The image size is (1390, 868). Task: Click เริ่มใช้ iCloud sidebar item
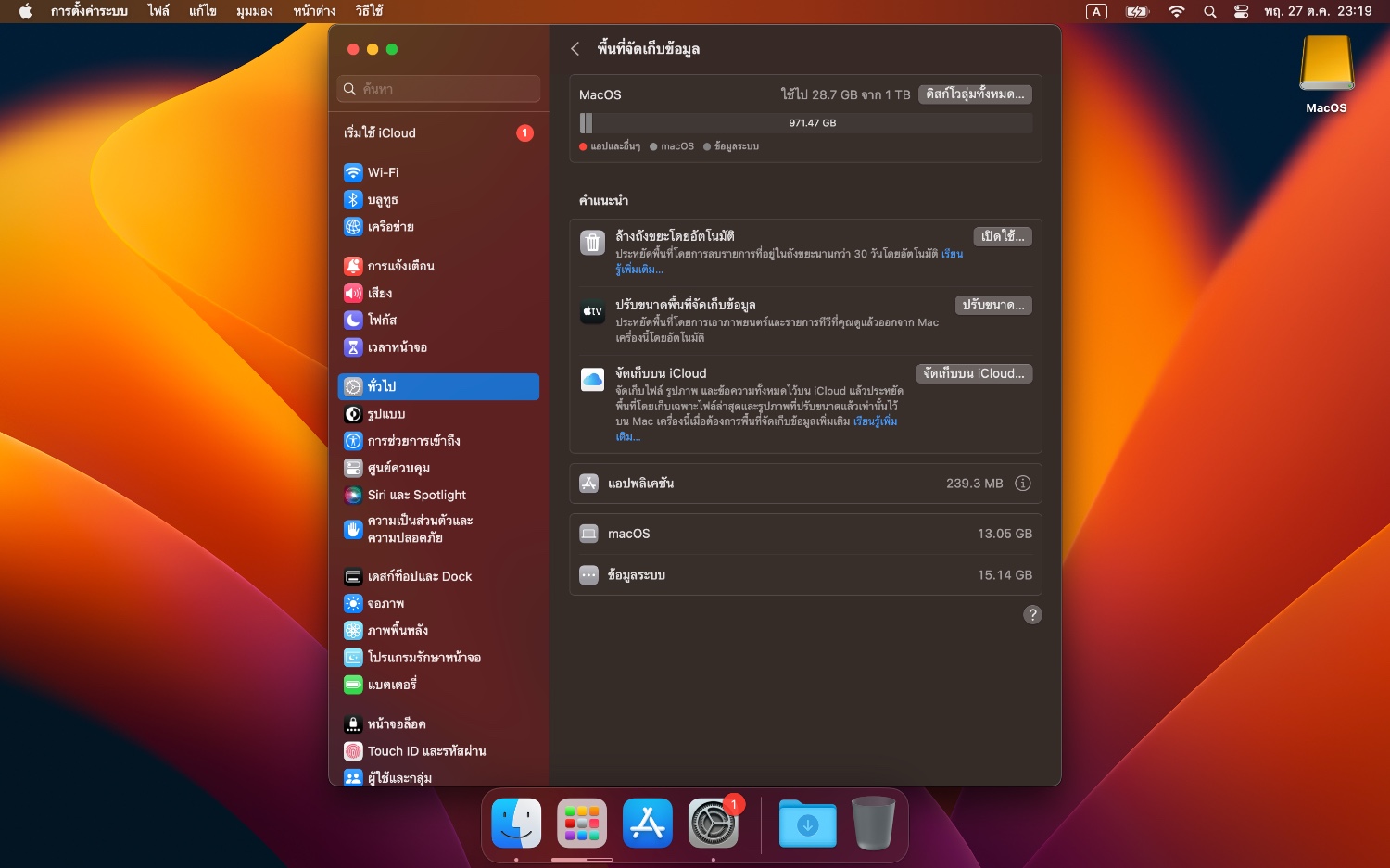(x=438, y=132)
